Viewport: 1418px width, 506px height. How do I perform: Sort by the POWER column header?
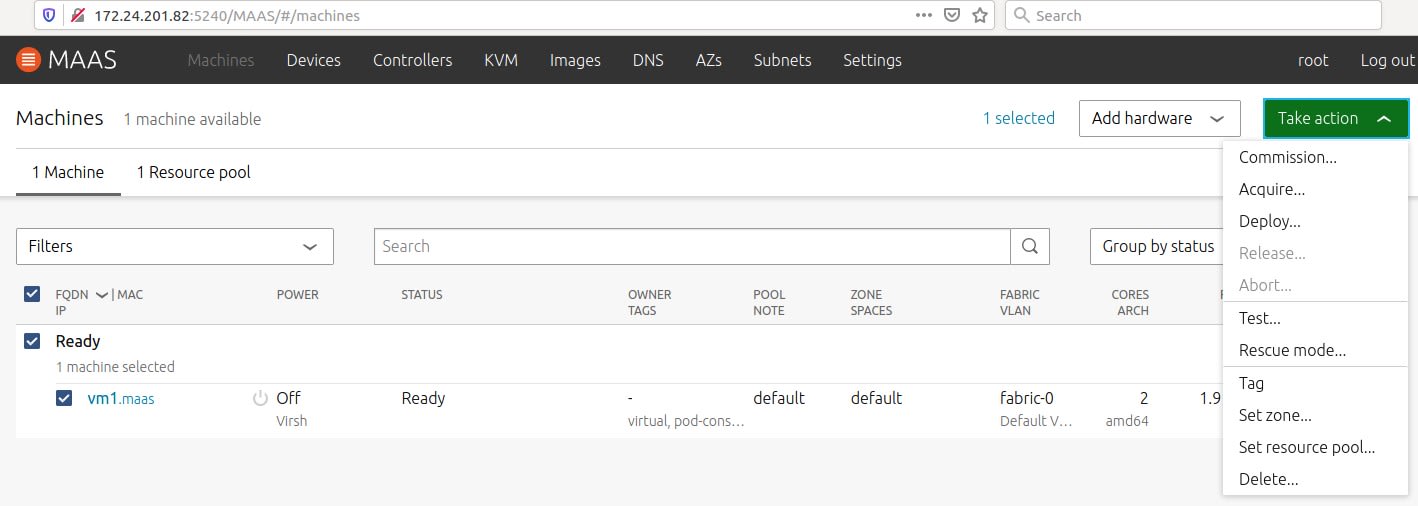click(297, 295)
